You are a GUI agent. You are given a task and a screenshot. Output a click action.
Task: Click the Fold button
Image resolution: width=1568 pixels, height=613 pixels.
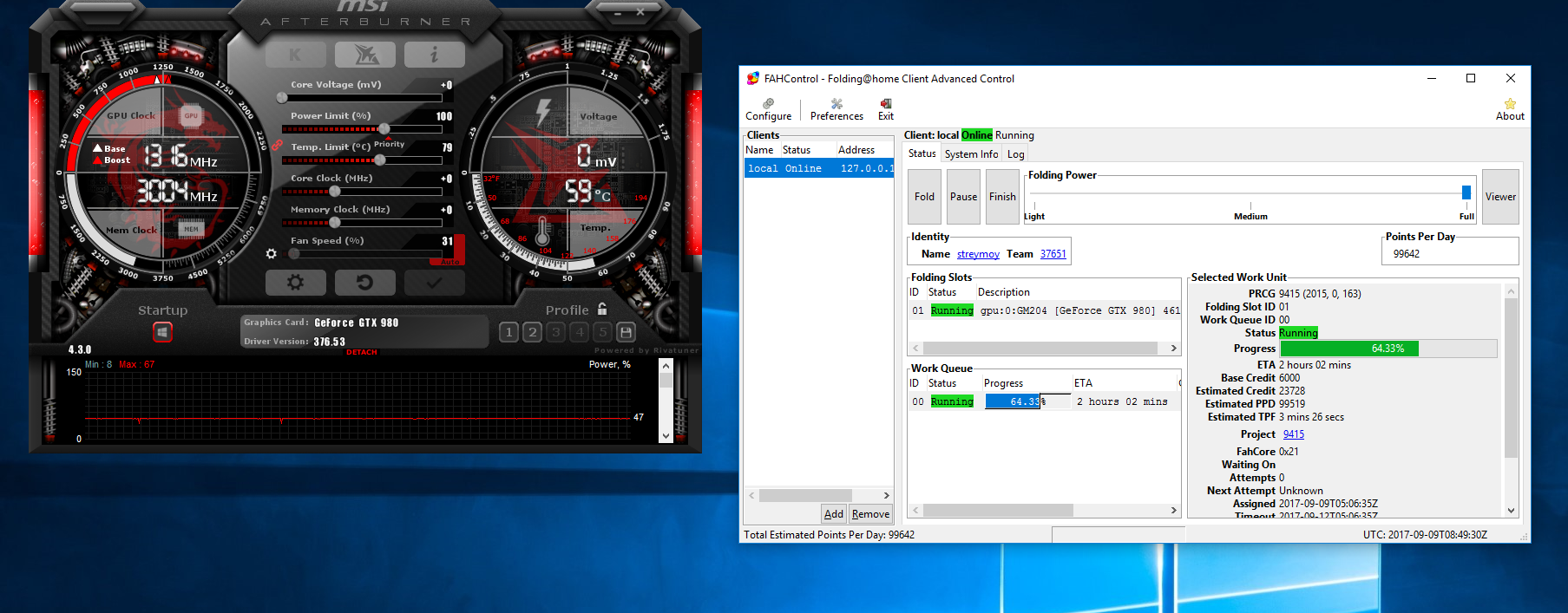[925, 197]
